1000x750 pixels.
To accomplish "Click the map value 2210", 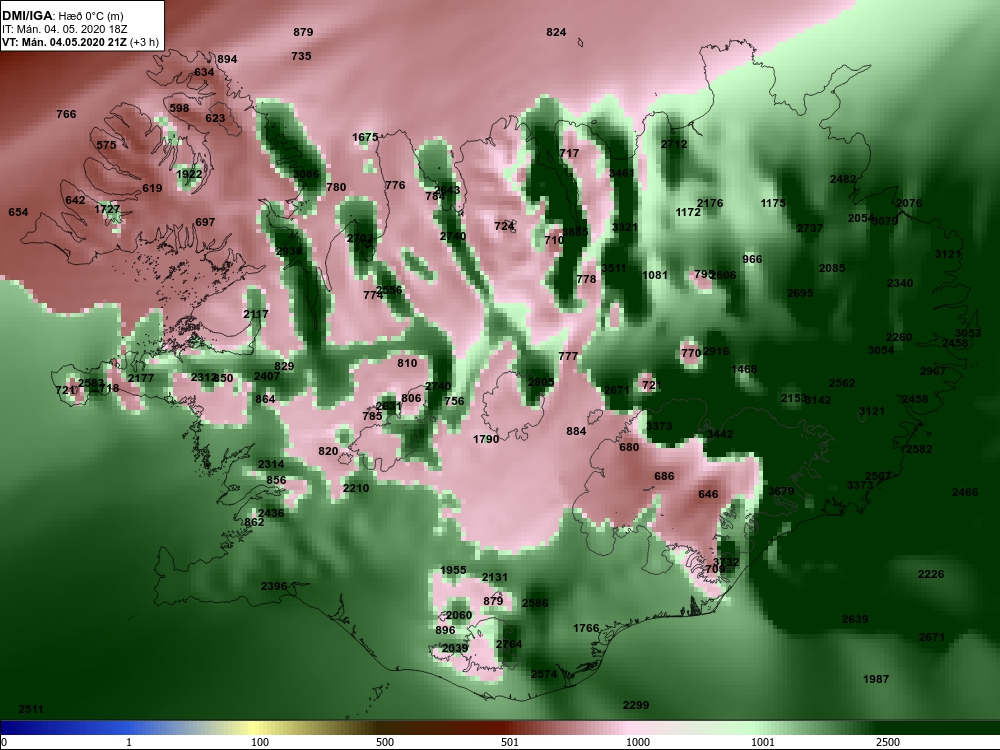I will [356, 489].
